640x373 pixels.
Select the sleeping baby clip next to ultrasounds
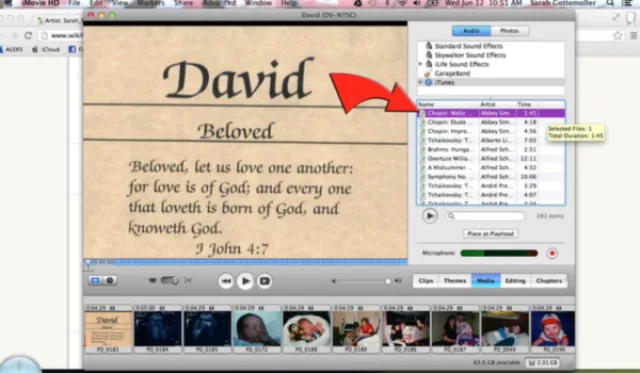(x=257, y=329)
